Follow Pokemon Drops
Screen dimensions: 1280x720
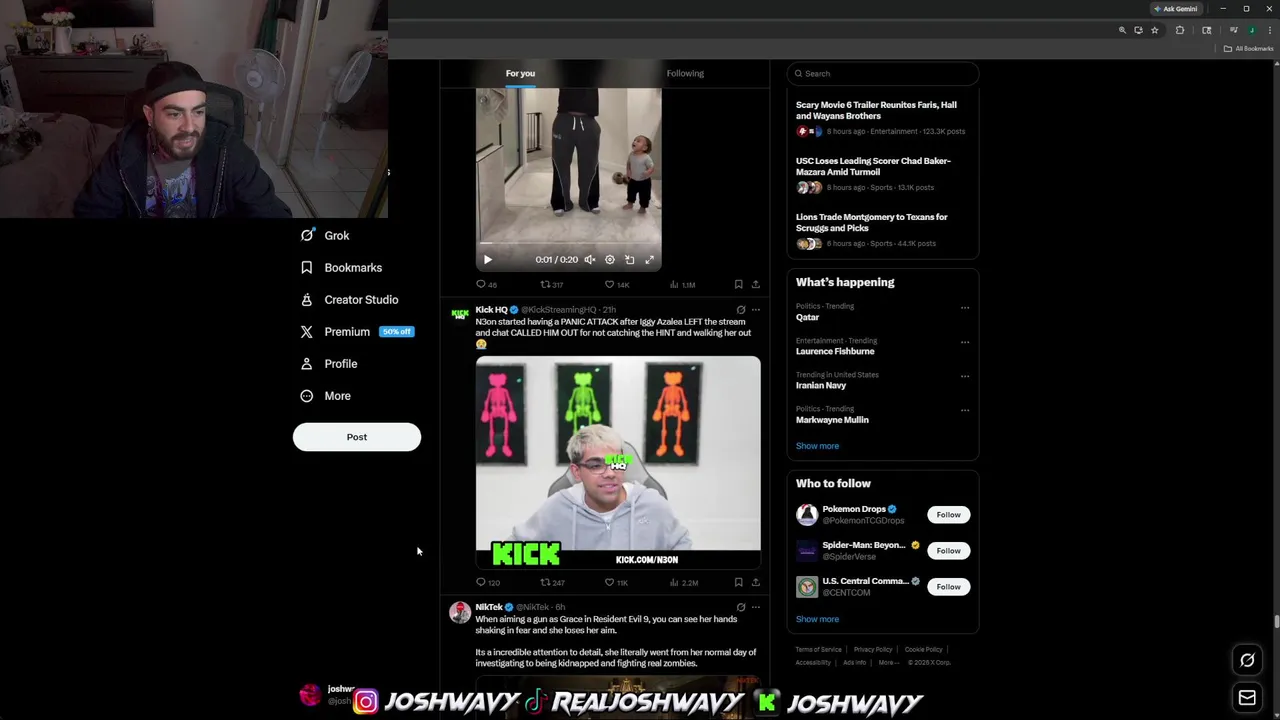[948, 515]
